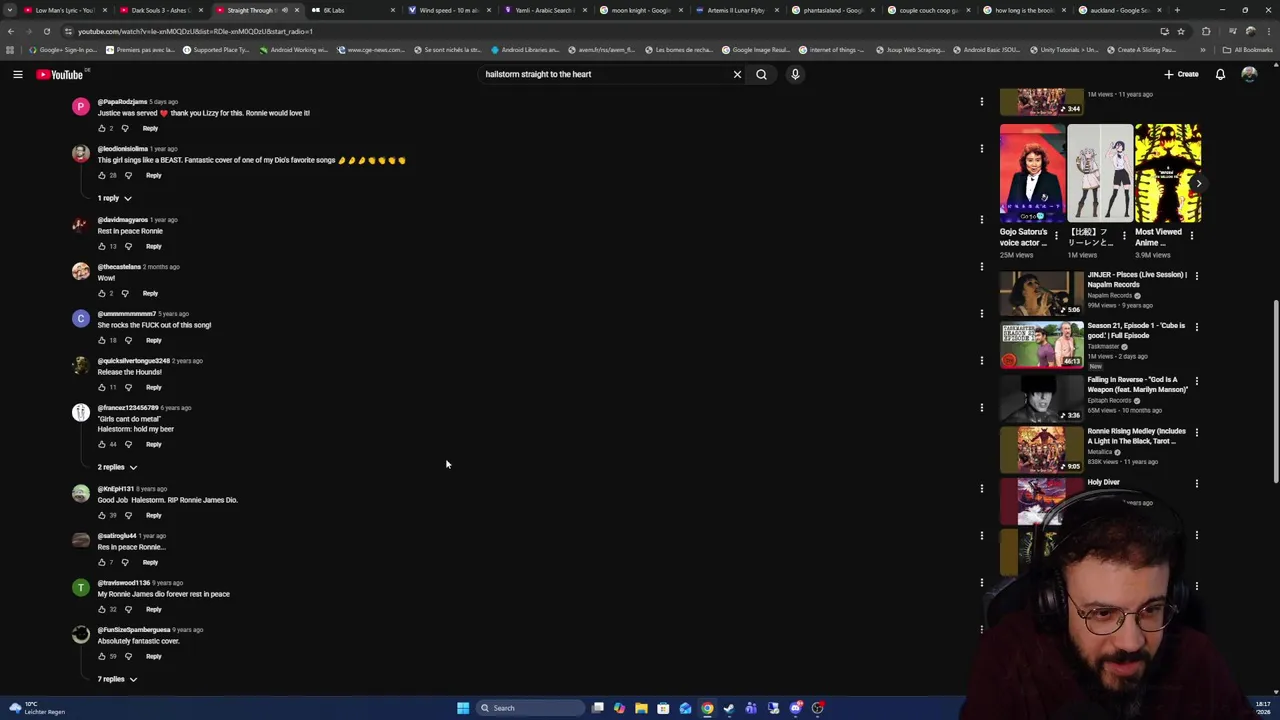This screenshot has height=720, width=1280.
Task: Open the @francez123456789 avatar
Action: coord(81,412)
